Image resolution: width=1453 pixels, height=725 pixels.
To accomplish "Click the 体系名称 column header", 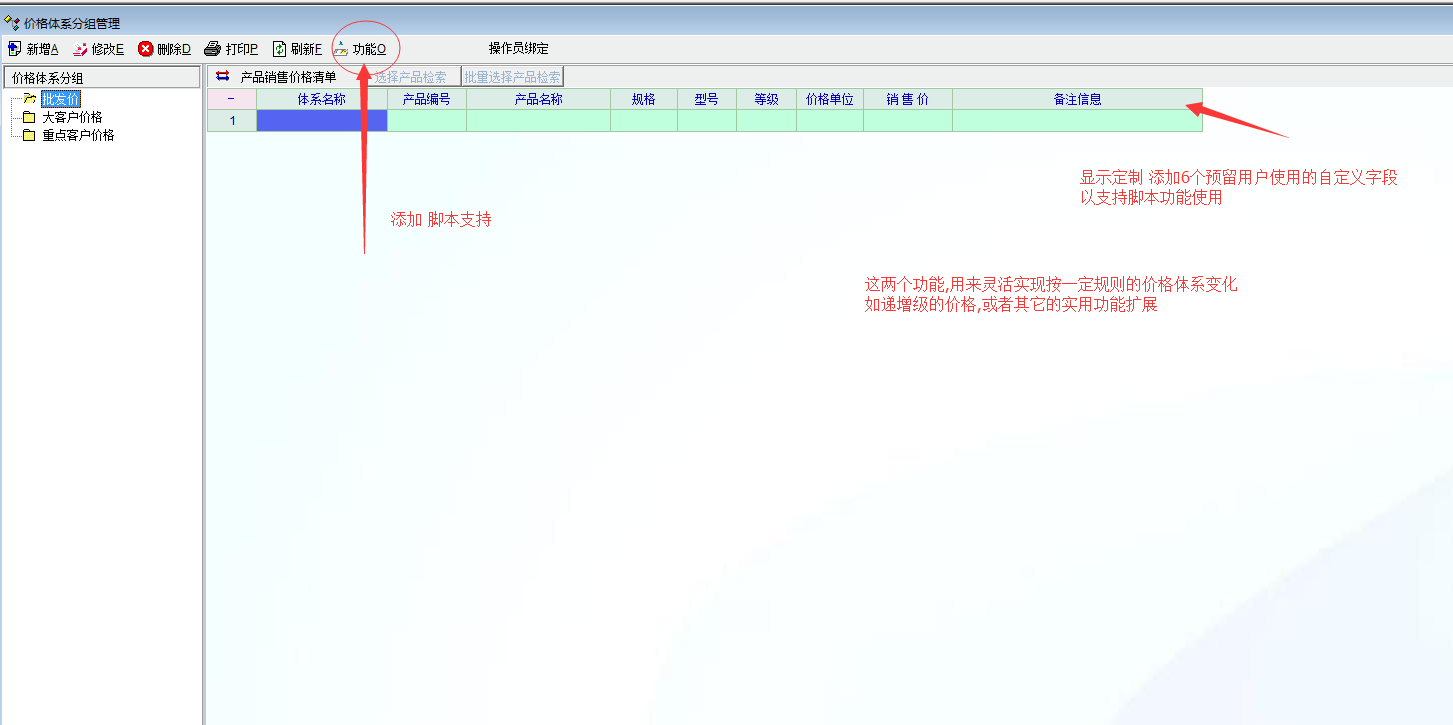I will tap(321, 99).
